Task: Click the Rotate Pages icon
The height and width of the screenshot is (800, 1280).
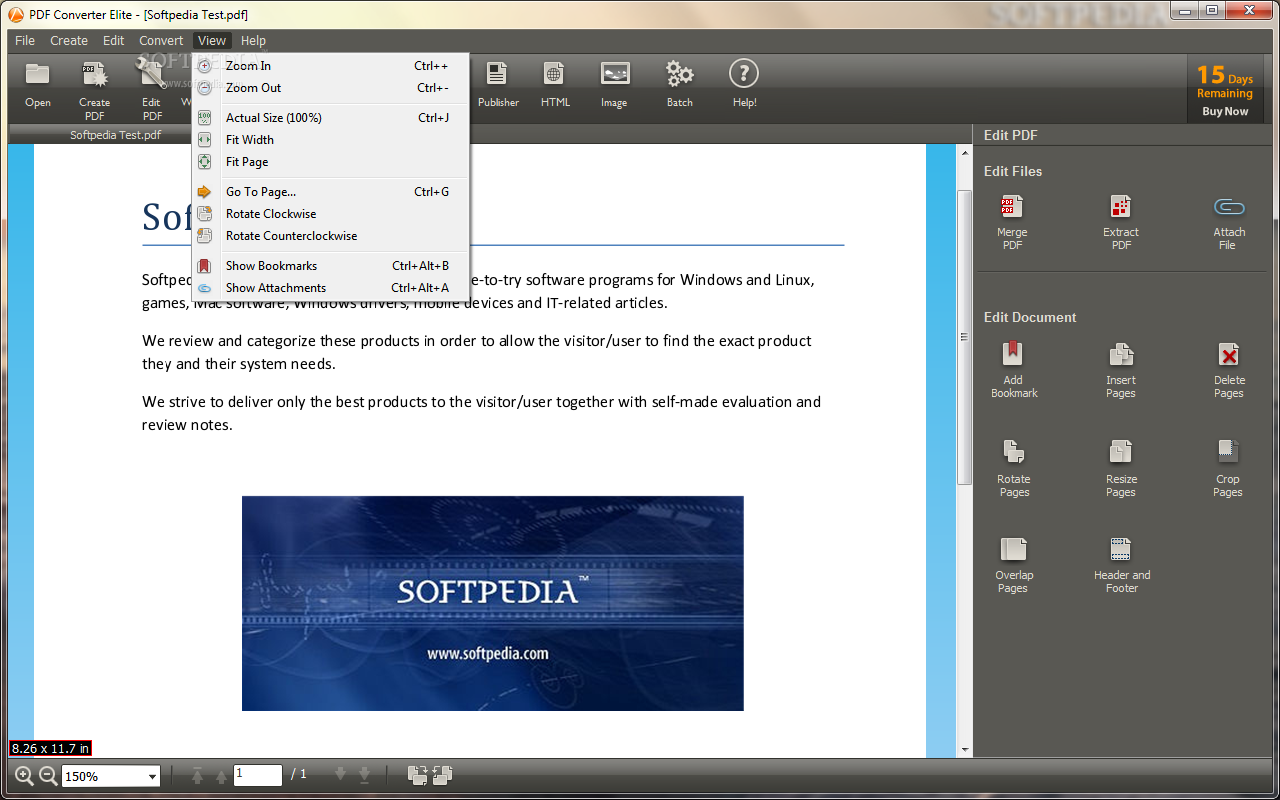Action: coord(1013,452)
